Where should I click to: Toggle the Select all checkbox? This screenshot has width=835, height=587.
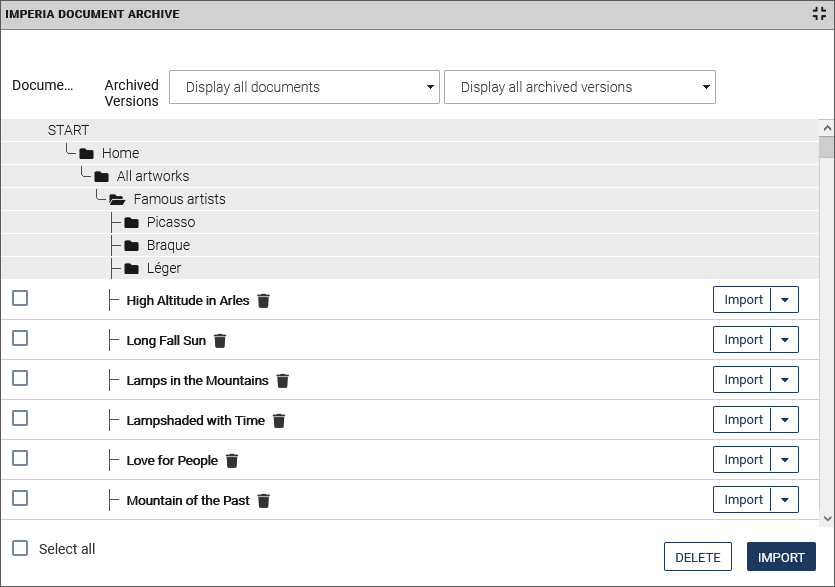(20, 548)
